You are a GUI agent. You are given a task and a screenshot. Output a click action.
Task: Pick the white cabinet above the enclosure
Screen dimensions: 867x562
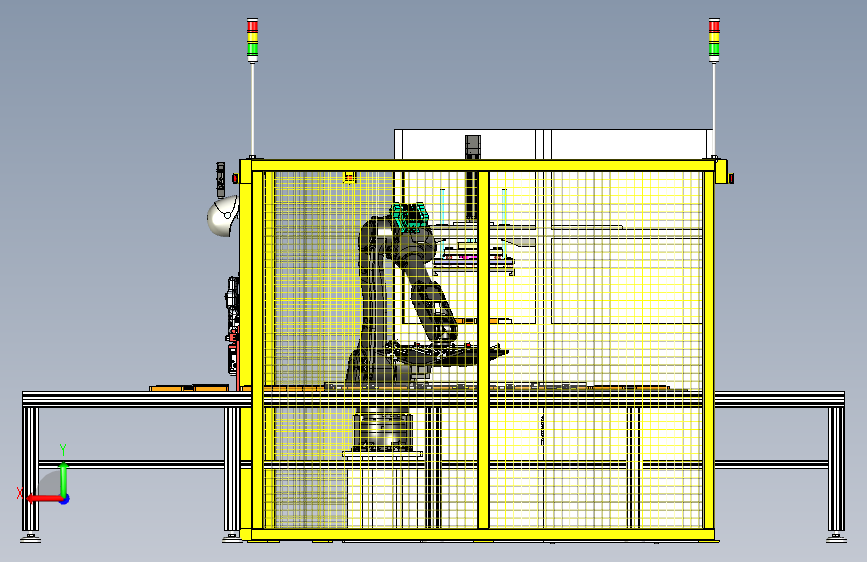553,144
